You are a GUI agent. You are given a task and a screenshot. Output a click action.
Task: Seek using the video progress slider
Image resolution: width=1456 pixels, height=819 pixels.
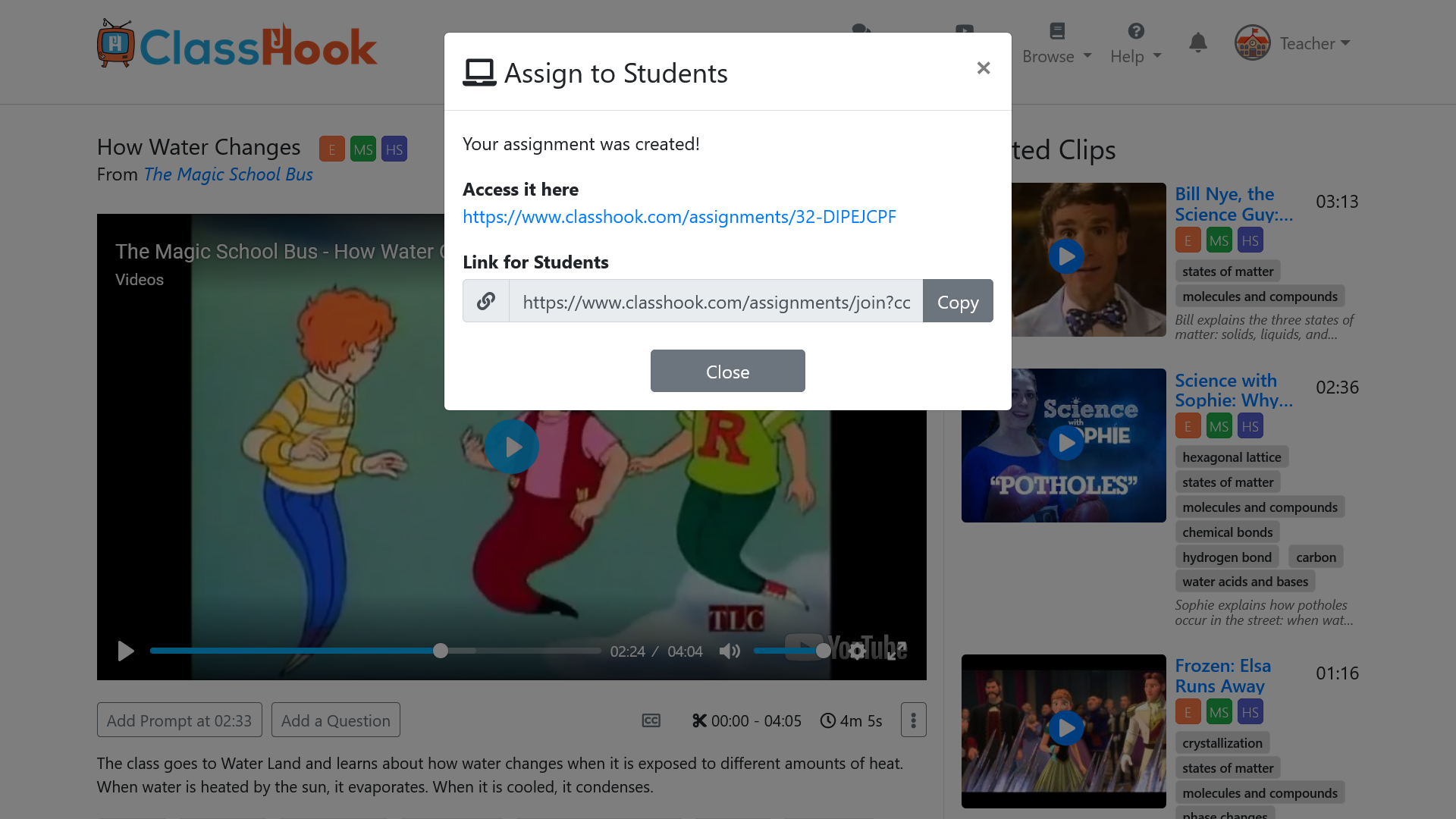click(x=375, y=651)
